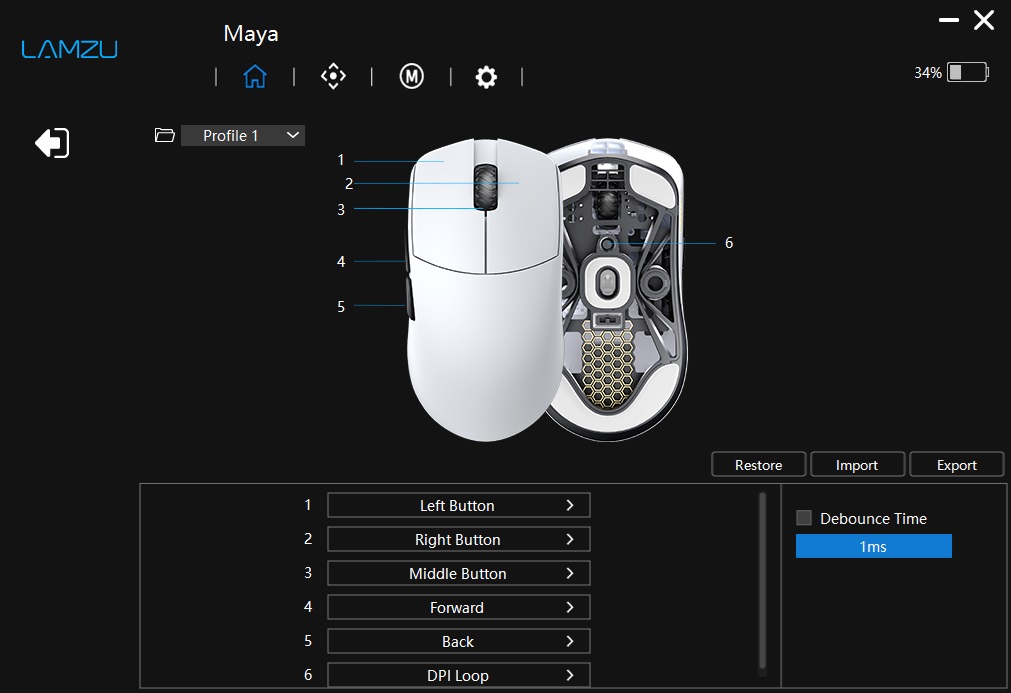The width and height of the screenshot is (1011, 693).
Task: Click the battery level indicator
Action: [967, 72]
